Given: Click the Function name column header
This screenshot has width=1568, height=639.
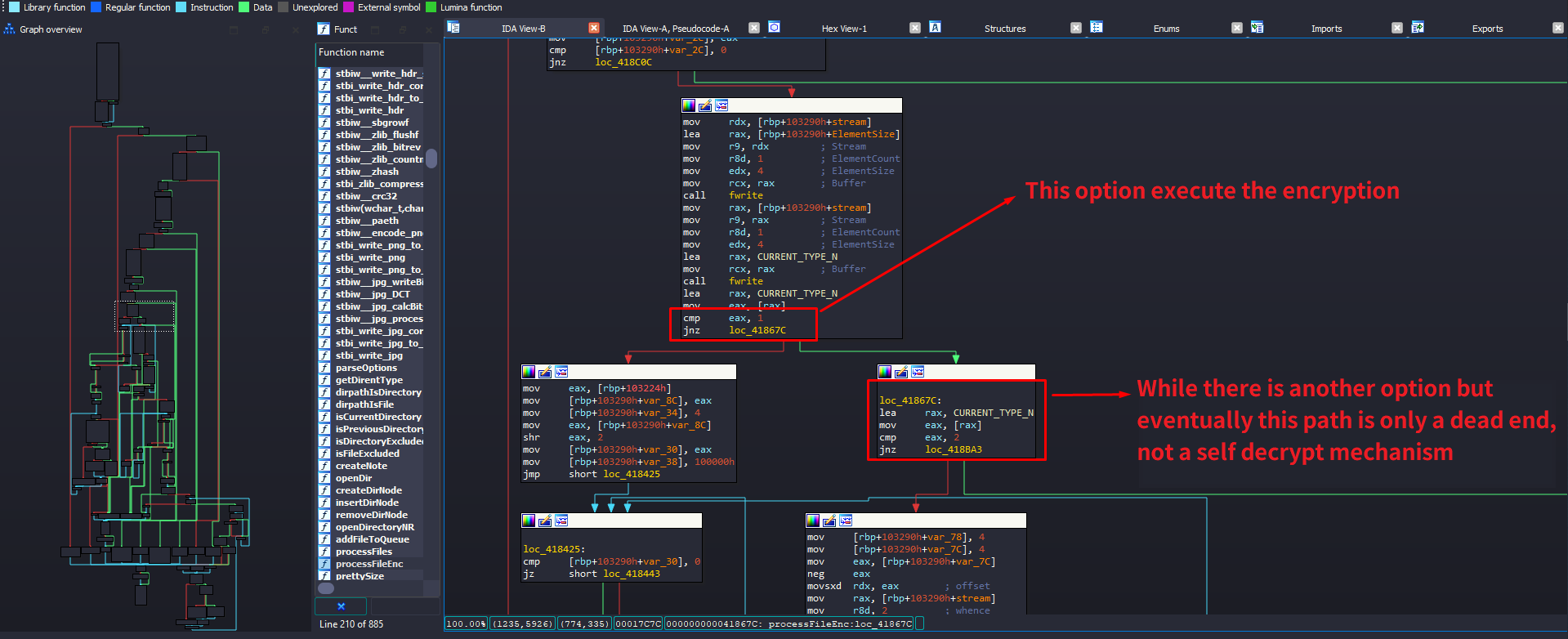Looking at the screenshot, I should (370, 52).
